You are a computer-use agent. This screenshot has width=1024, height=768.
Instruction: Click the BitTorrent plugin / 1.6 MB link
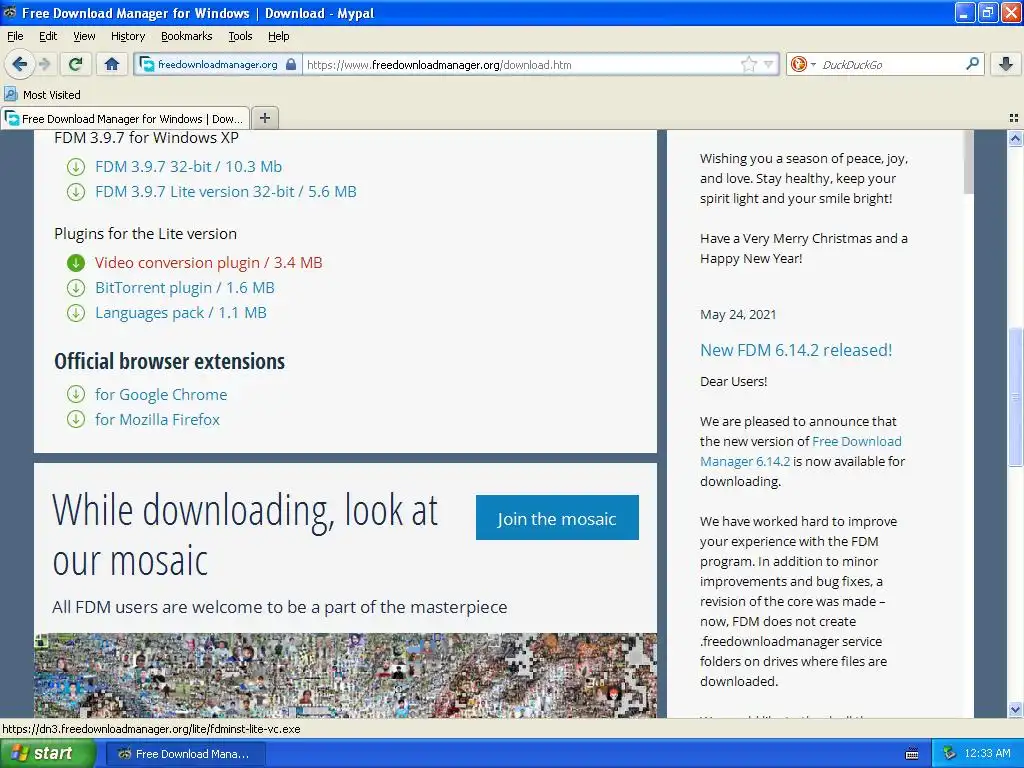point(184,287)
